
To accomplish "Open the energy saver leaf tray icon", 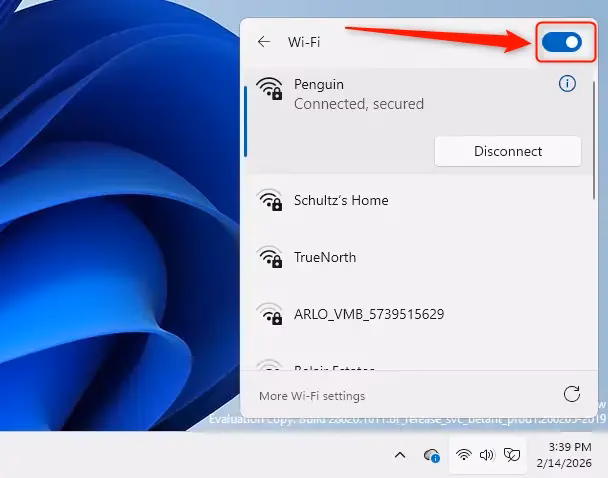I will coord(512,455).
